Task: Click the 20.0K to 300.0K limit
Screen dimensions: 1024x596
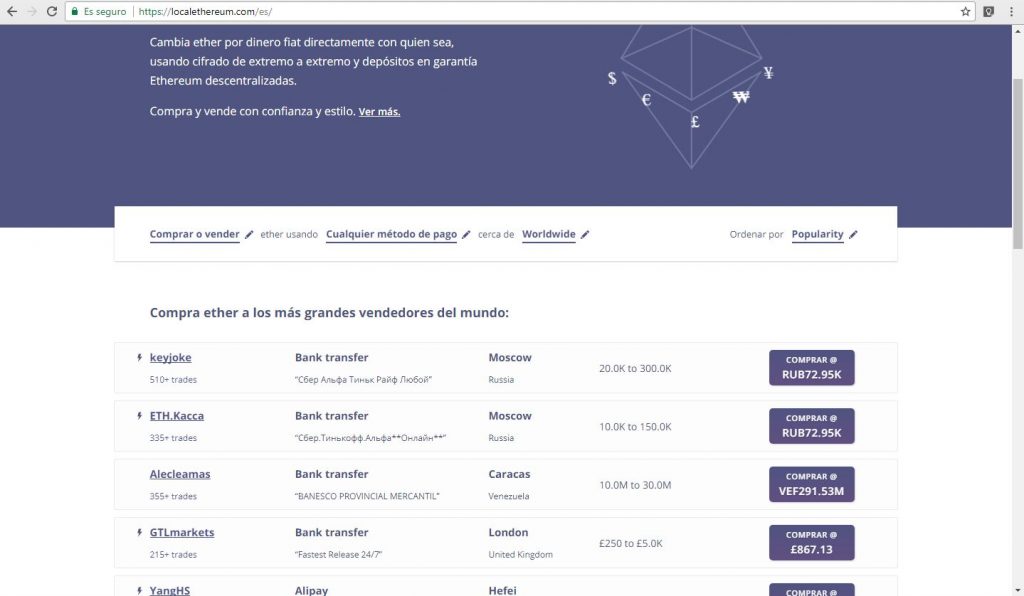Action: click(x=635, y=368)
